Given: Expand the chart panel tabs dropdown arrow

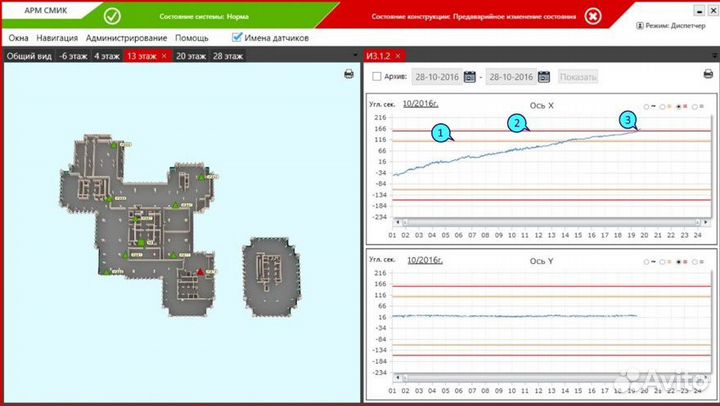Looking at the screenshot, I should tap(711, 56).
